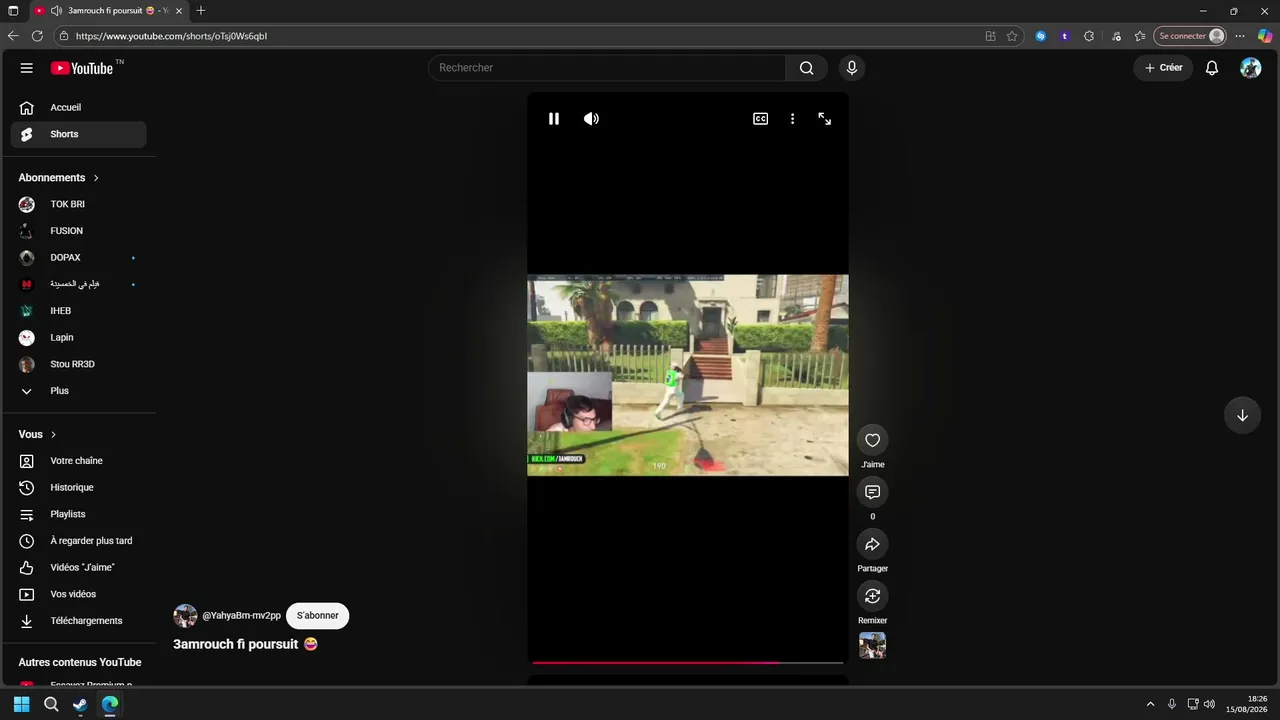Open Playlists in the sidebar

click(x=79, y=514)
